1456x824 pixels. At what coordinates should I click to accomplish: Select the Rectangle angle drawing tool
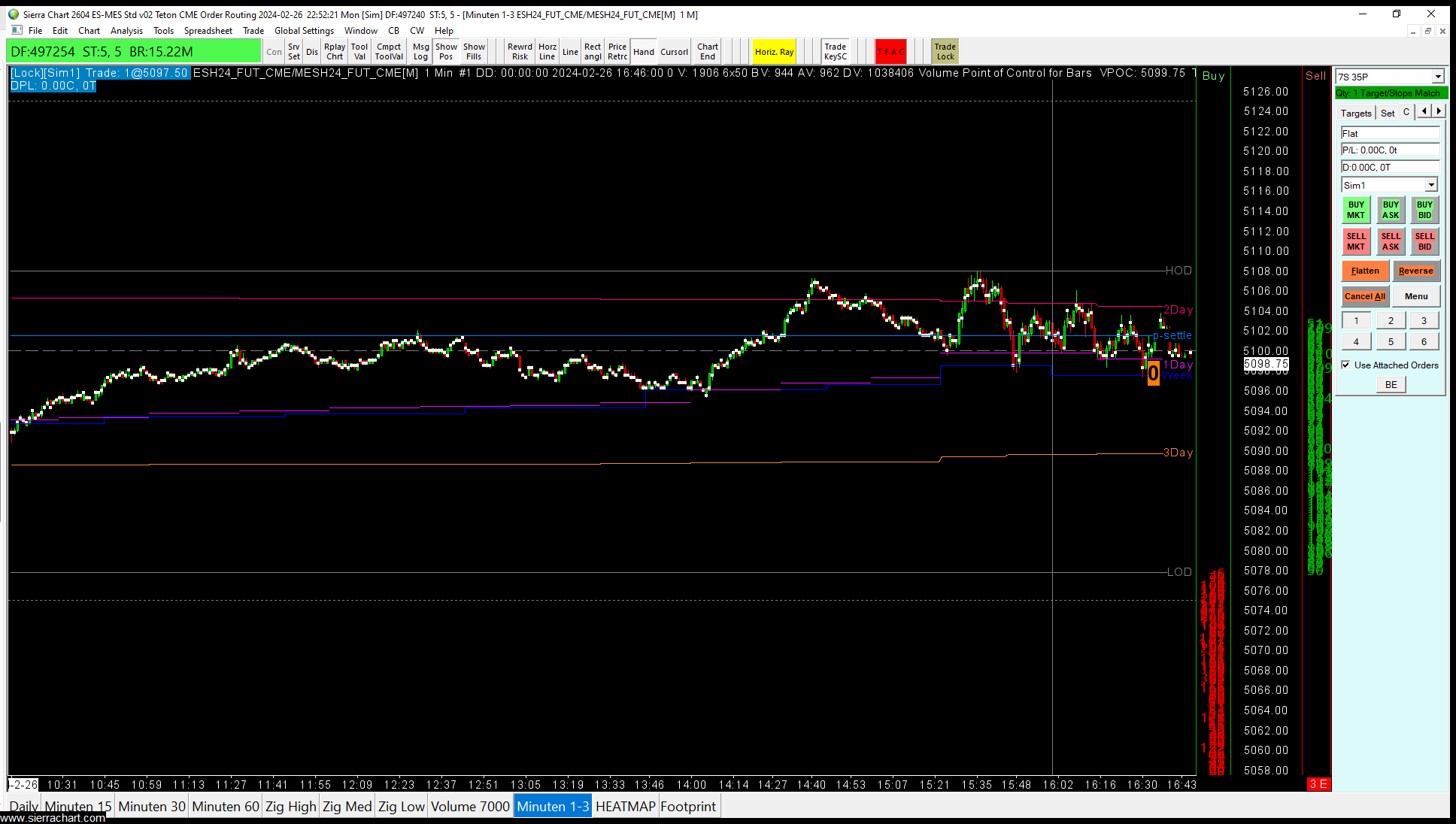pos(593,51)
